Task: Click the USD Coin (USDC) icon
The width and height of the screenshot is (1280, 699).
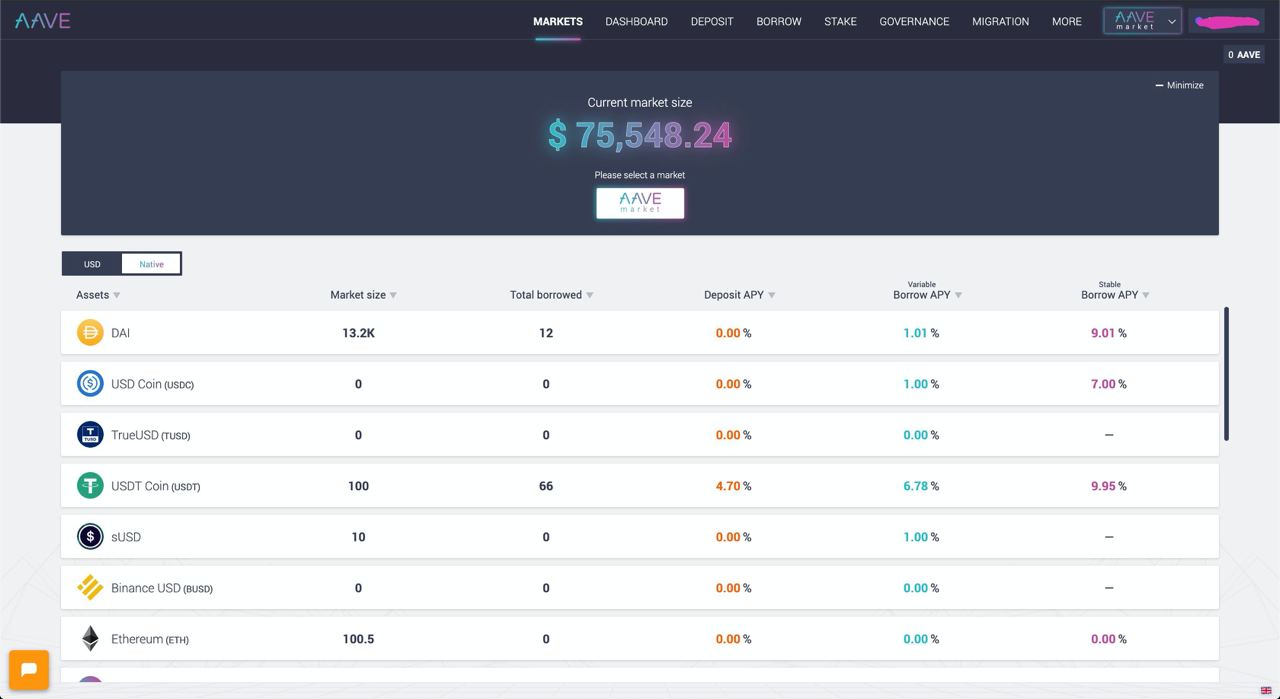Action: point(90,383)
